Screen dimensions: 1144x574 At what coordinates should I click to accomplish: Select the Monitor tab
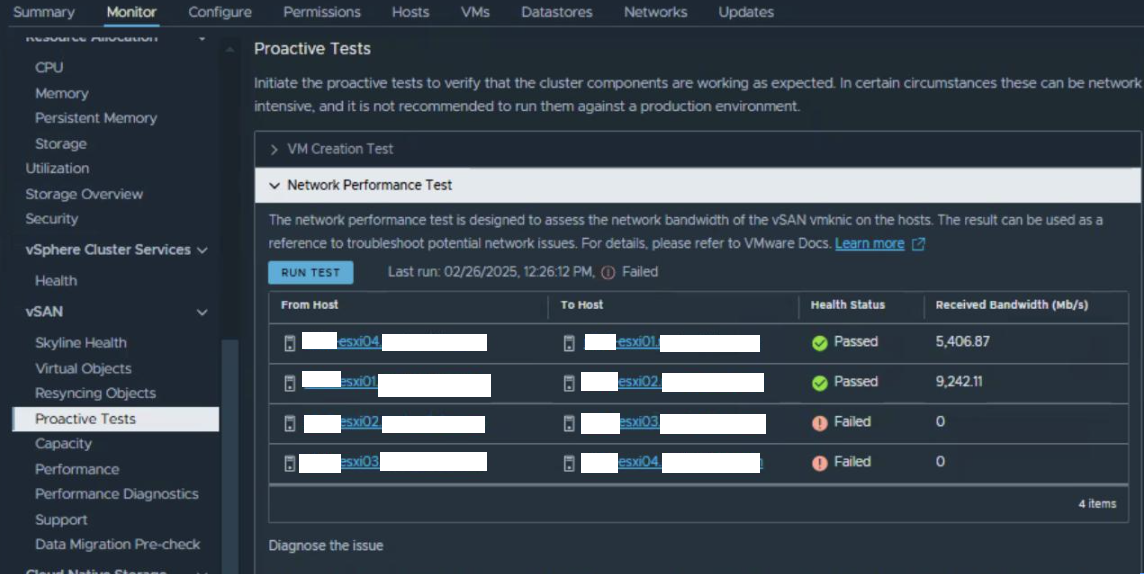pos(131,12)
